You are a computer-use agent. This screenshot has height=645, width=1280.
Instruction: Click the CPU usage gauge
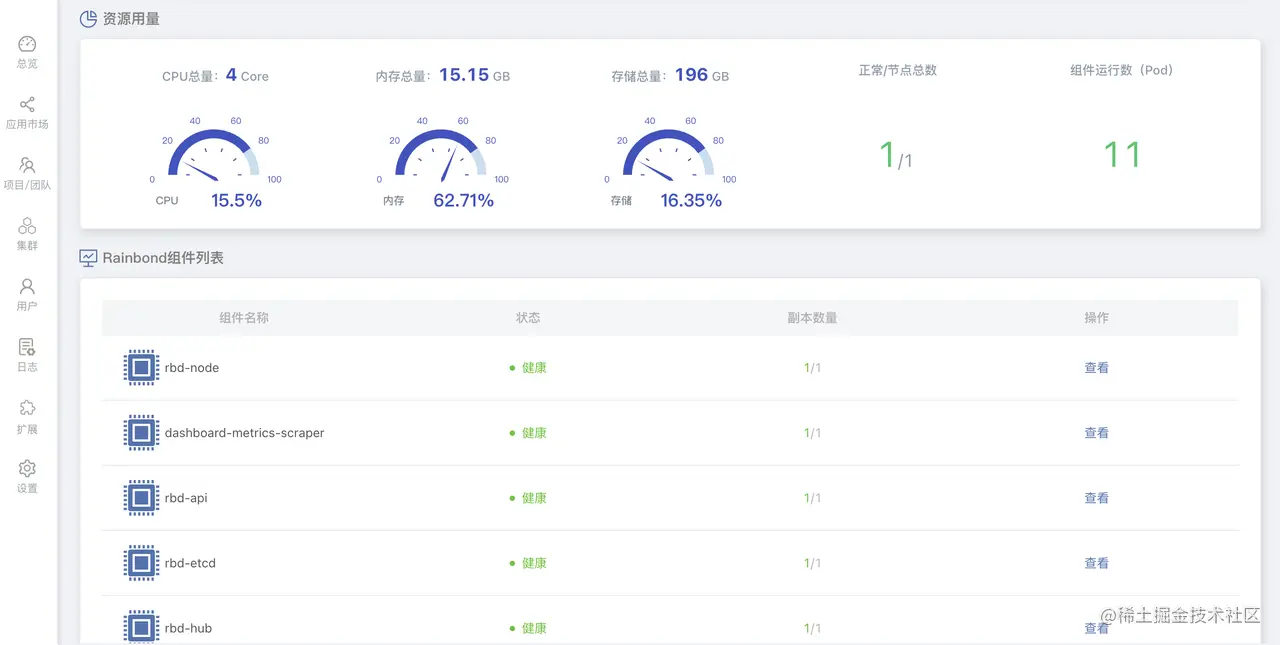click(x=215, y=152)
